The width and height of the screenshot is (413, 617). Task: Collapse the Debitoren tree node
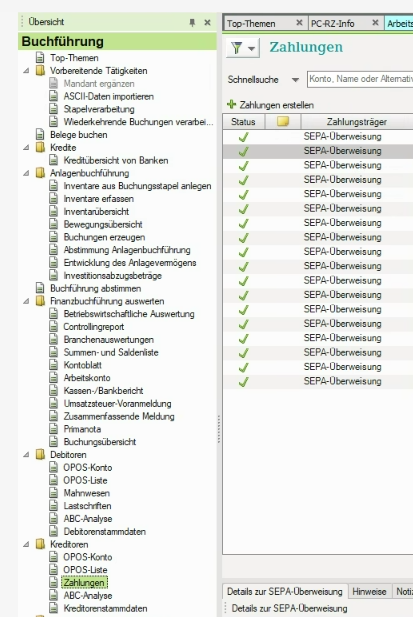pos(26,454)
